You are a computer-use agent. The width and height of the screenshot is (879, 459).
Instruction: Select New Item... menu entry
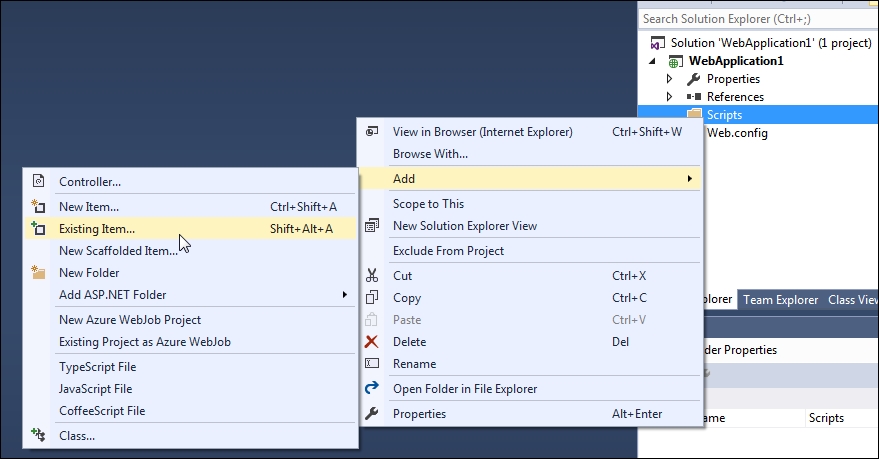(x=191, y=206)
